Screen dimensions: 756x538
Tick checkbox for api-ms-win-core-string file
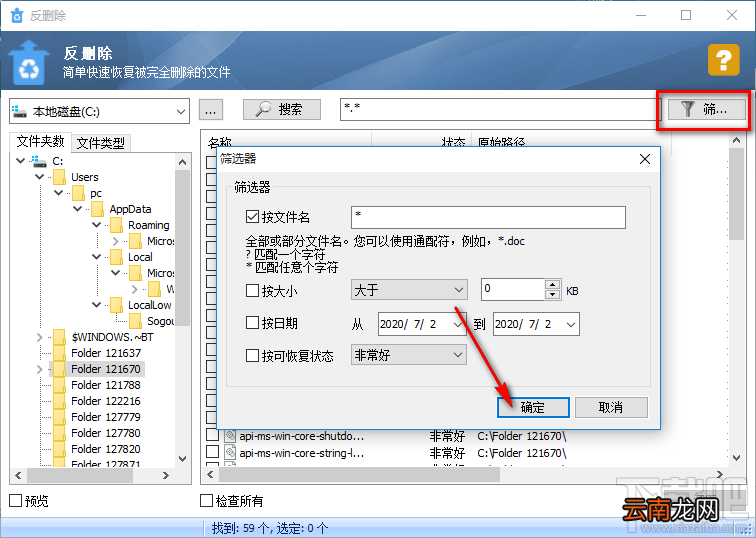point(212,452)
